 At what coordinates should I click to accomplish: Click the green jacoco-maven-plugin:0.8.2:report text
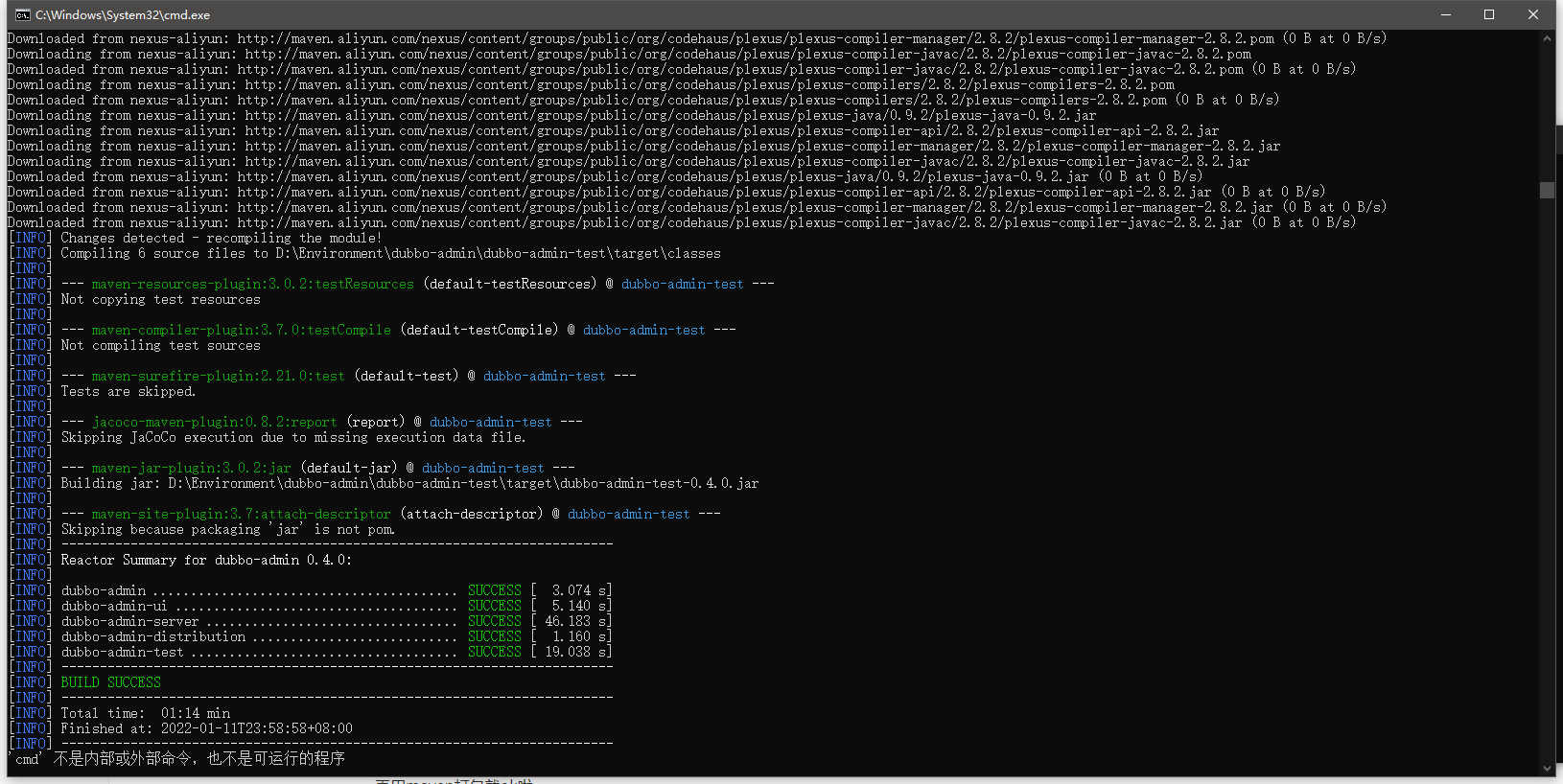[215, 422]
